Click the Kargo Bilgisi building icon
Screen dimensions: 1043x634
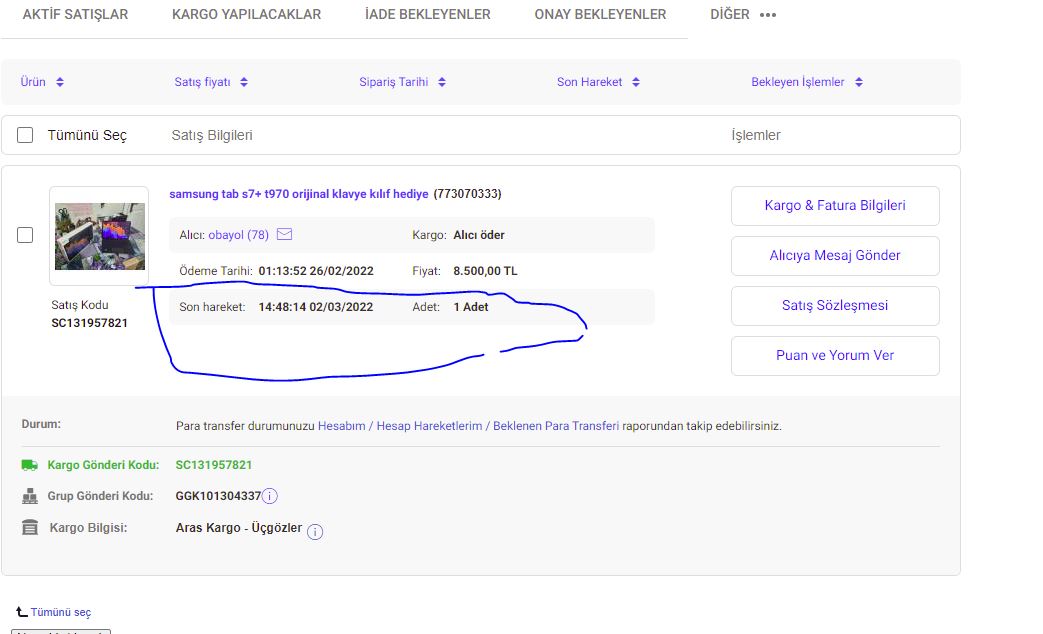click(x=30, y=528)
